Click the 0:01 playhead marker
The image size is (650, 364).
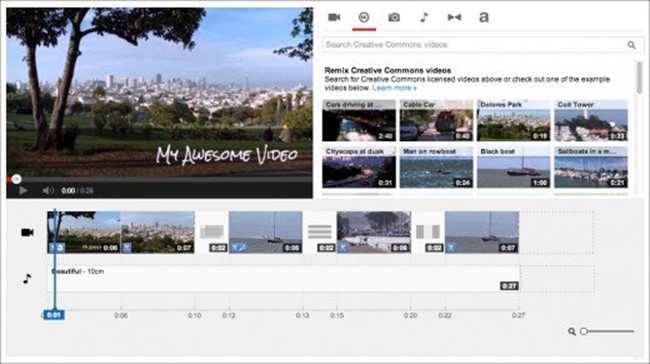click(54, 315)
